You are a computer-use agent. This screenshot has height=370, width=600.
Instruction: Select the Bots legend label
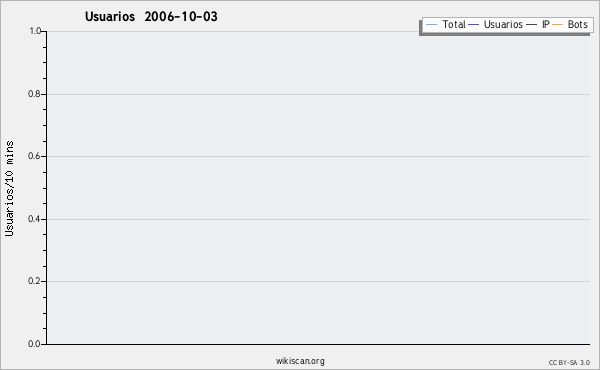577,24
